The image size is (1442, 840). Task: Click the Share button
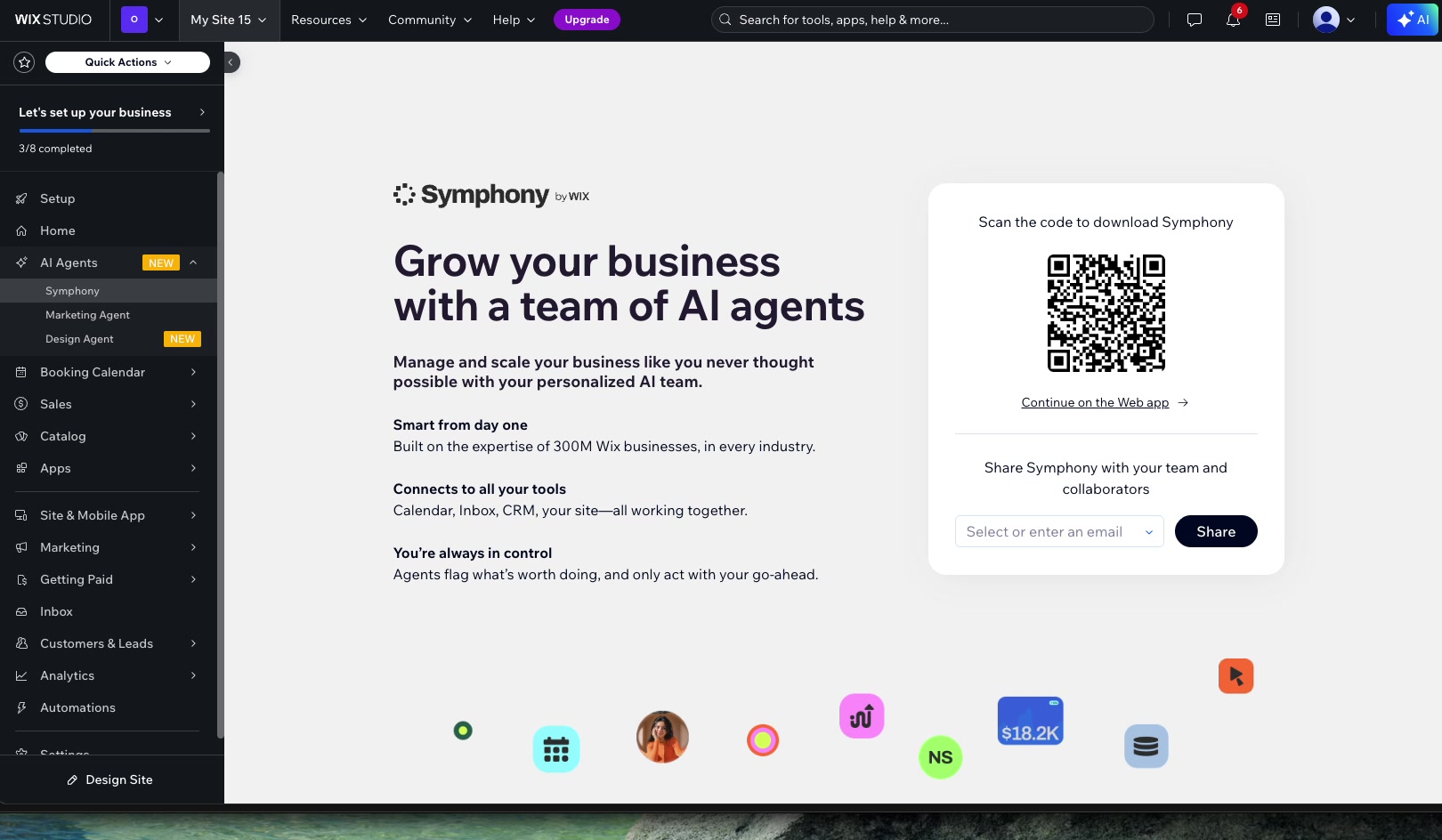click(x=1216, y=531)
